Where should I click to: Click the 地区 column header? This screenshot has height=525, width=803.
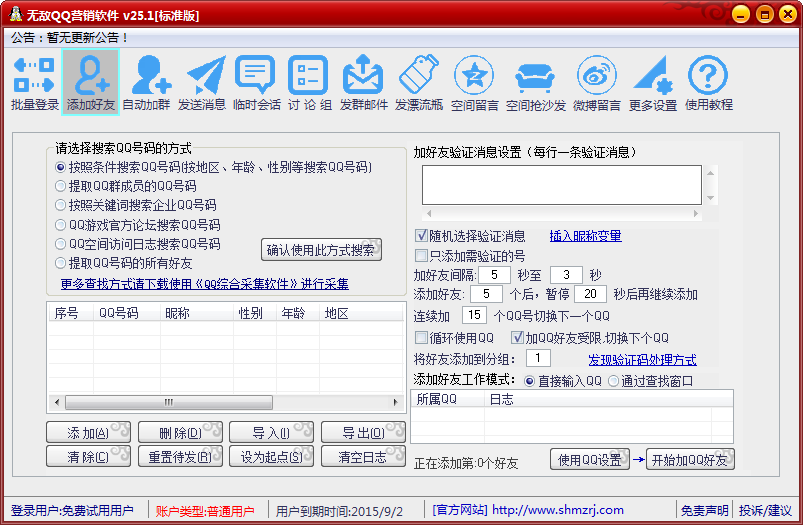click(x=361, y=313)
